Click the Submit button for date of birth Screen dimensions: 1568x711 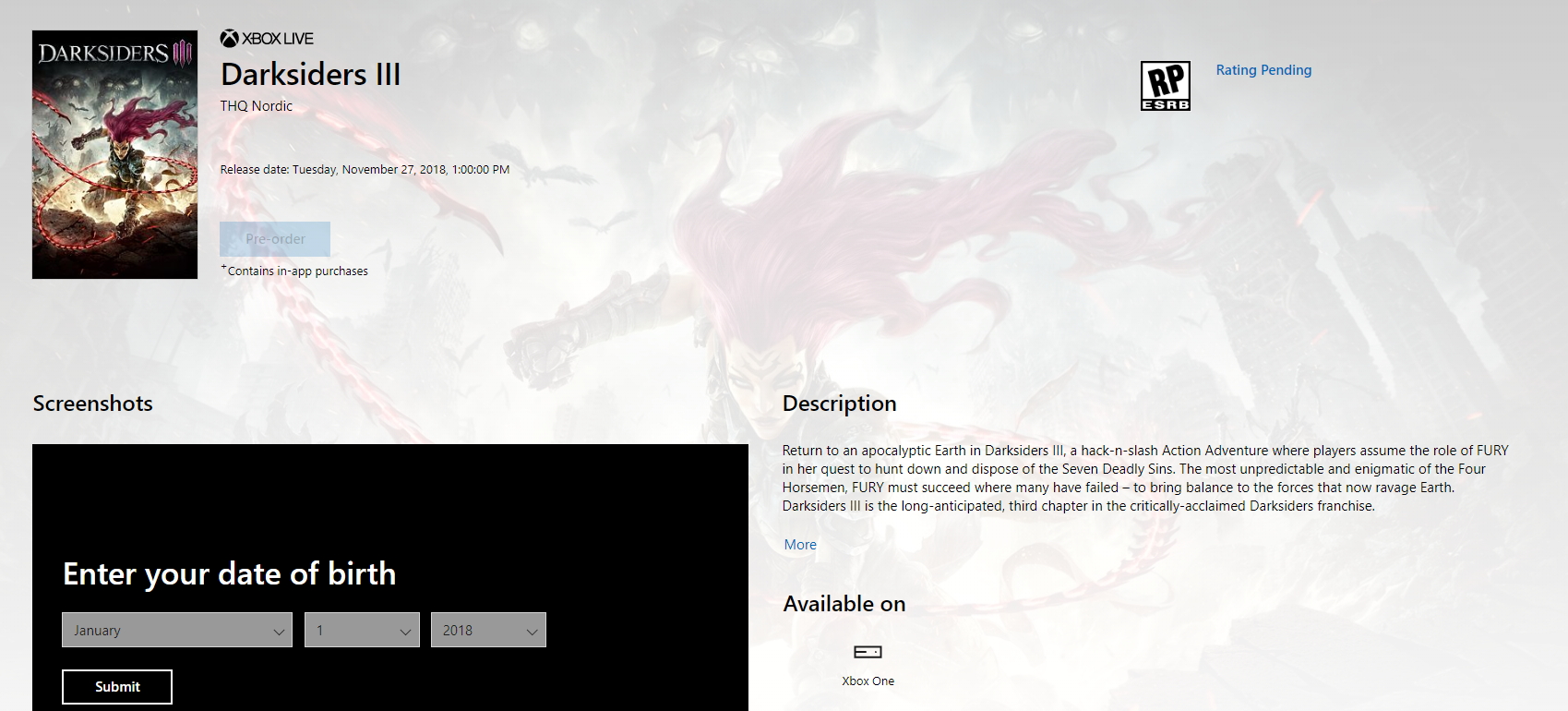[117, 687]
